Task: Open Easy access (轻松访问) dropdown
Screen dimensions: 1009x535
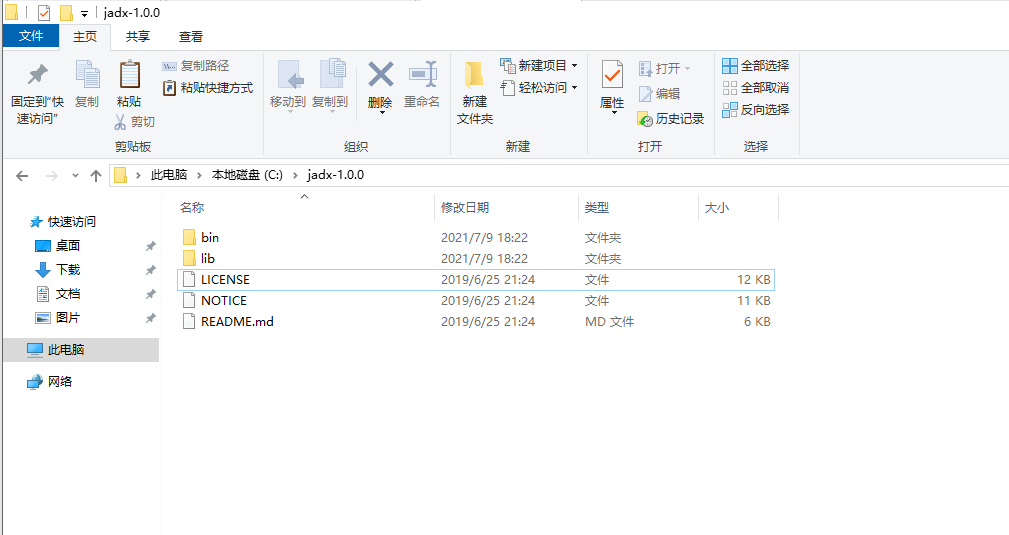Action: 539,88
